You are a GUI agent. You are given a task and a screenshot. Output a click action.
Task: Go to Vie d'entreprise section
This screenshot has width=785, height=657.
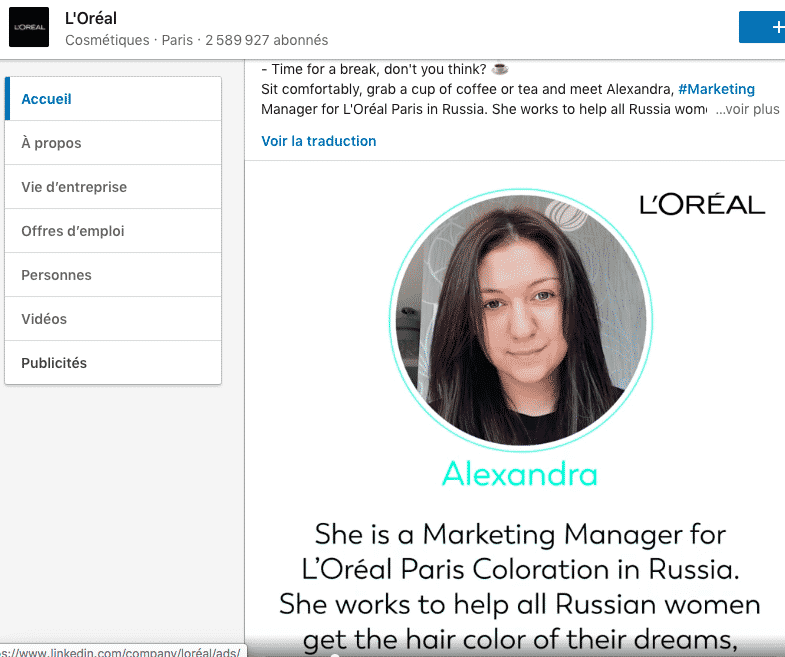tap(113, 187)
